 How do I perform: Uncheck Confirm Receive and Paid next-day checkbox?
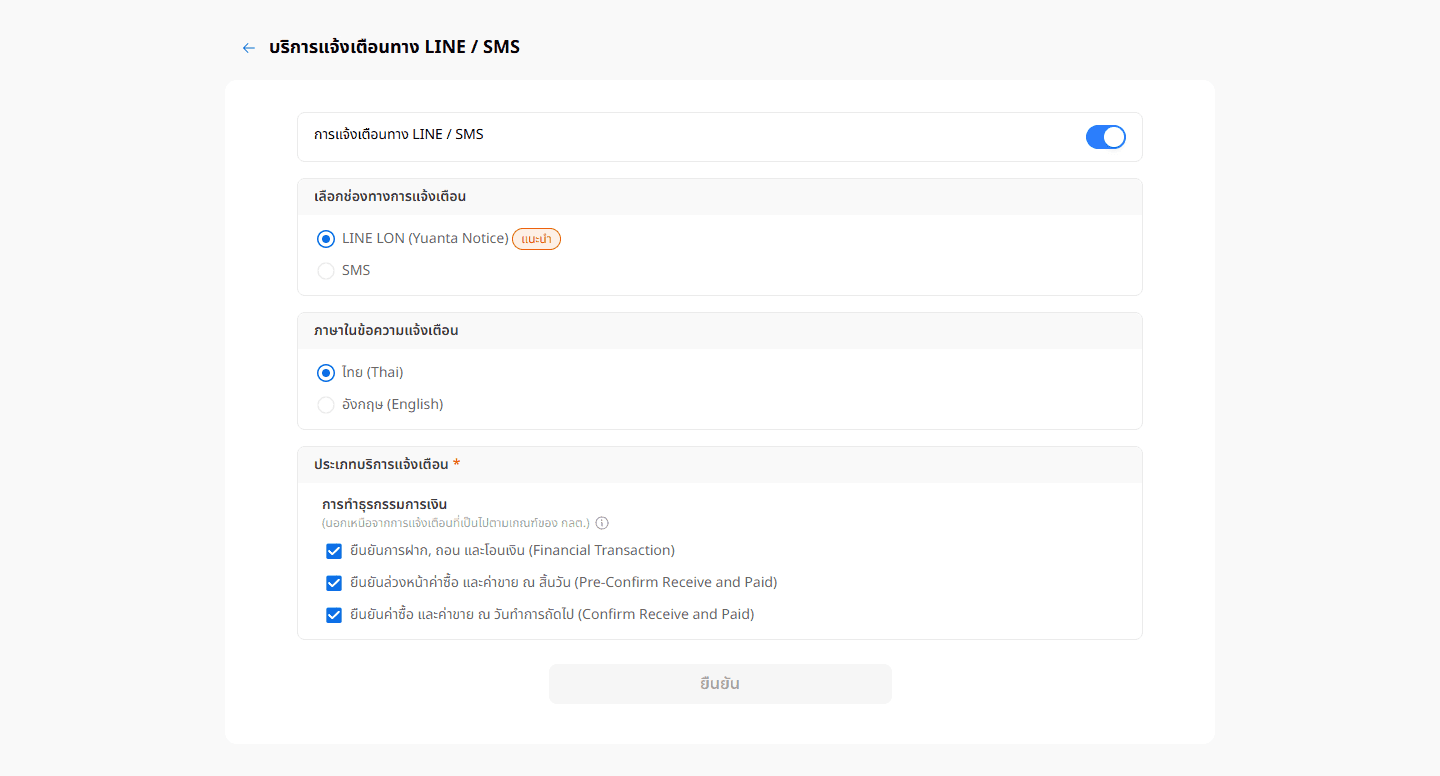[x=334, y=615]
